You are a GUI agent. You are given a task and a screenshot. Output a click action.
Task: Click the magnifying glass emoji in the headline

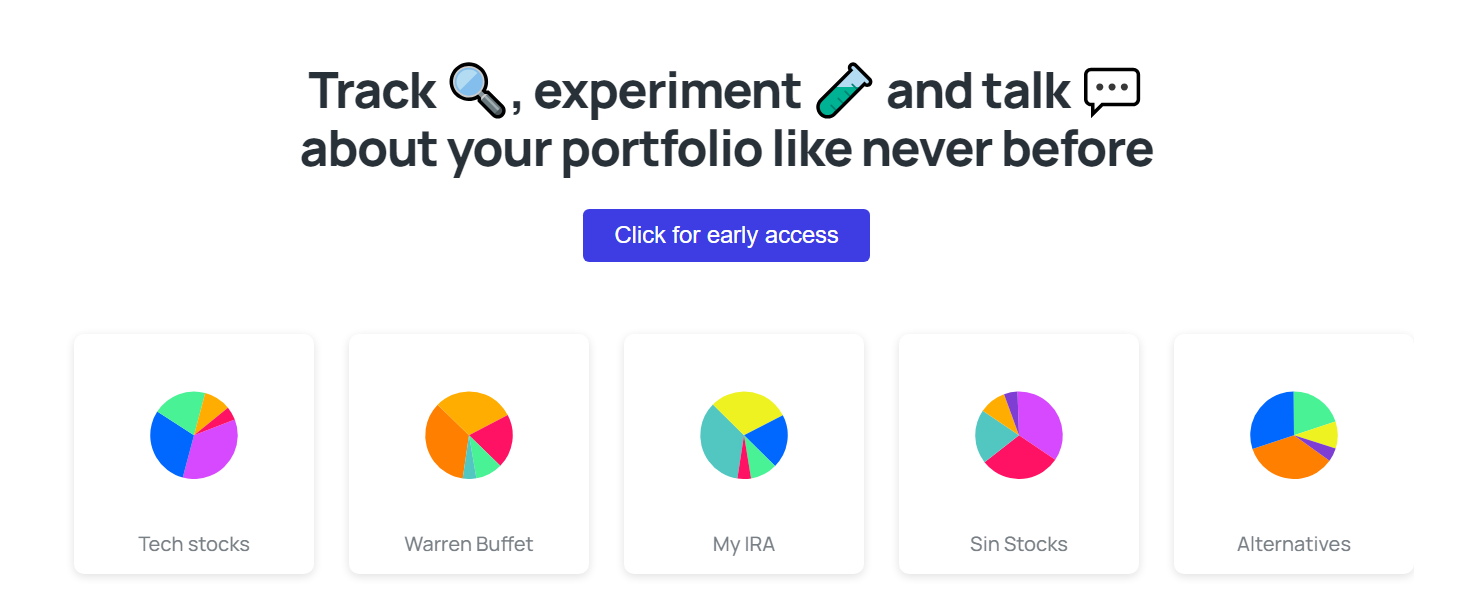[478, 90]
